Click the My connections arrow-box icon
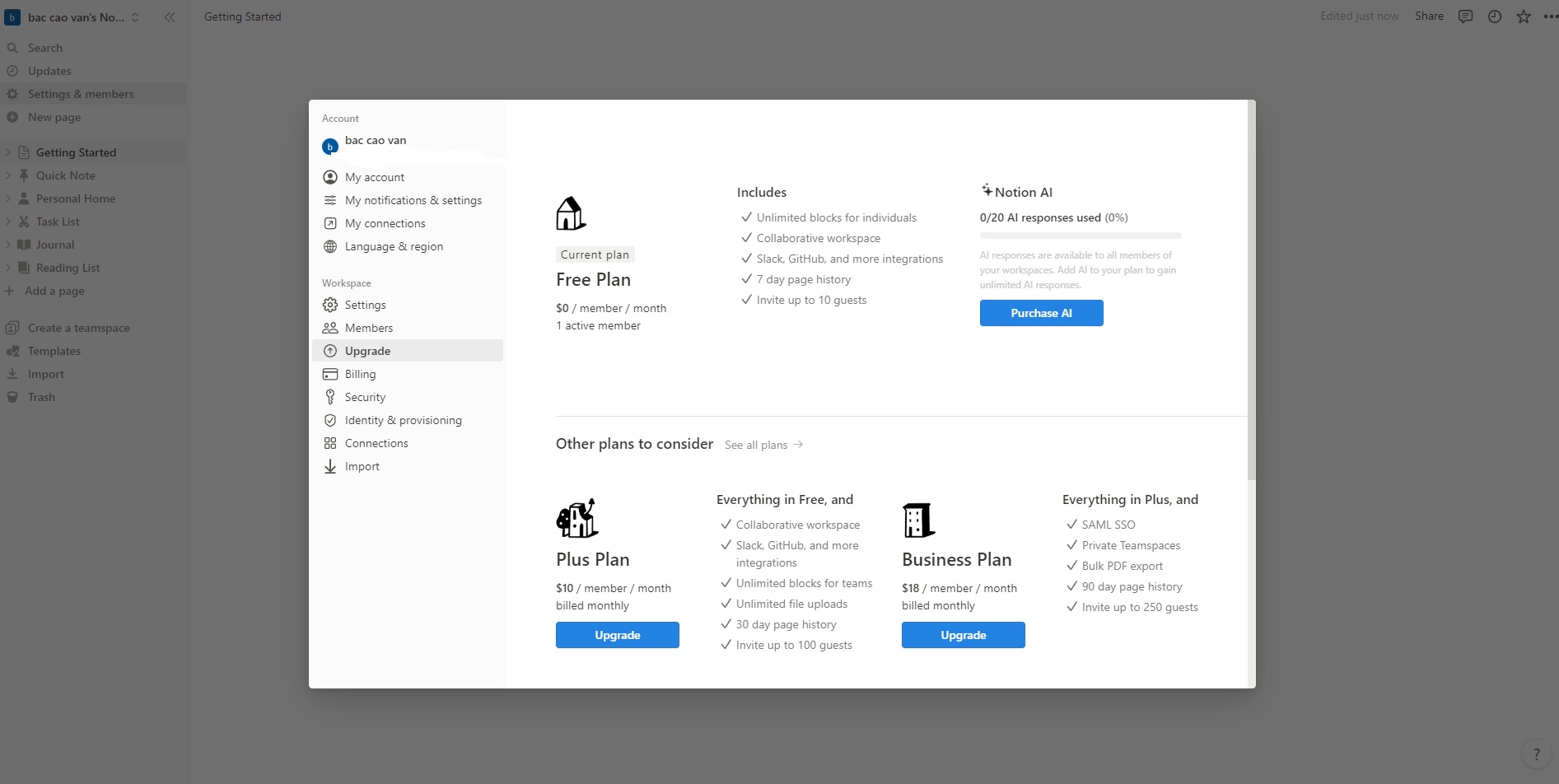The width and height of the screenshot is (1559, 784). [330, 223]
